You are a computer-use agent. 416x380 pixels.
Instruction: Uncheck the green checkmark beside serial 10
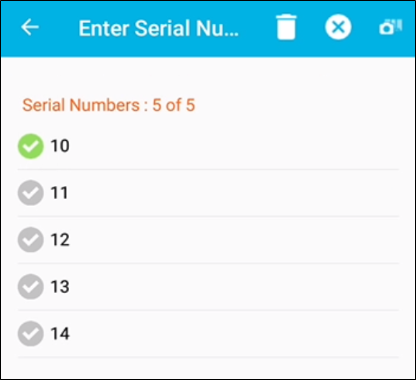click(31, 146)
